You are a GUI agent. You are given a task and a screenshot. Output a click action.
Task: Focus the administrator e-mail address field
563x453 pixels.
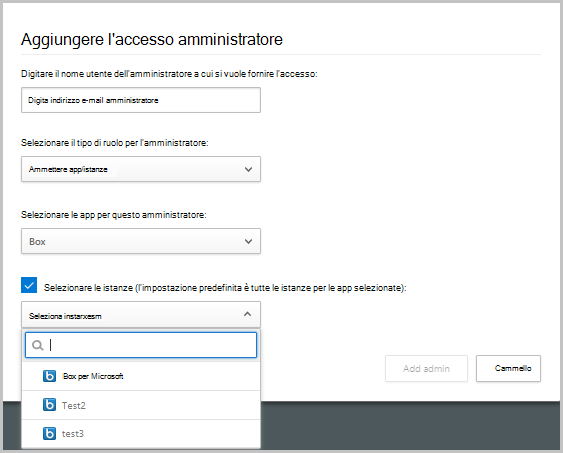(141, 100)
